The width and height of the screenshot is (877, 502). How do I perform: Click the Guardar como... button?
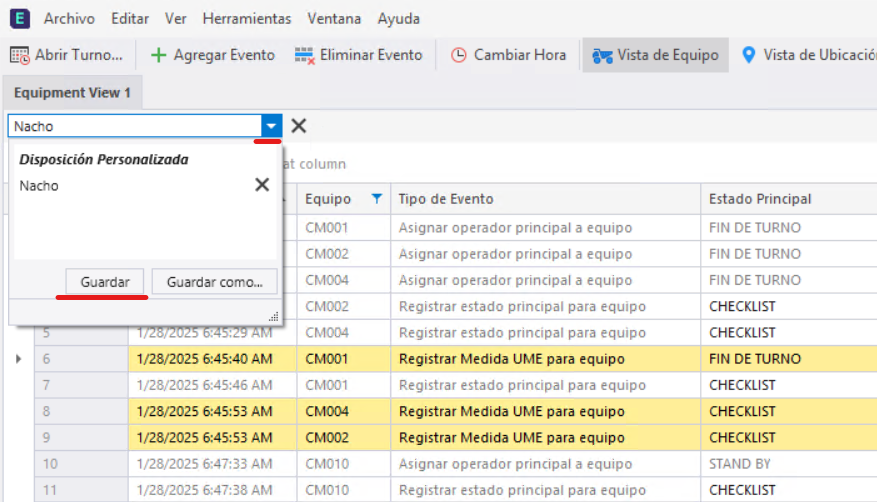(214, 282)
